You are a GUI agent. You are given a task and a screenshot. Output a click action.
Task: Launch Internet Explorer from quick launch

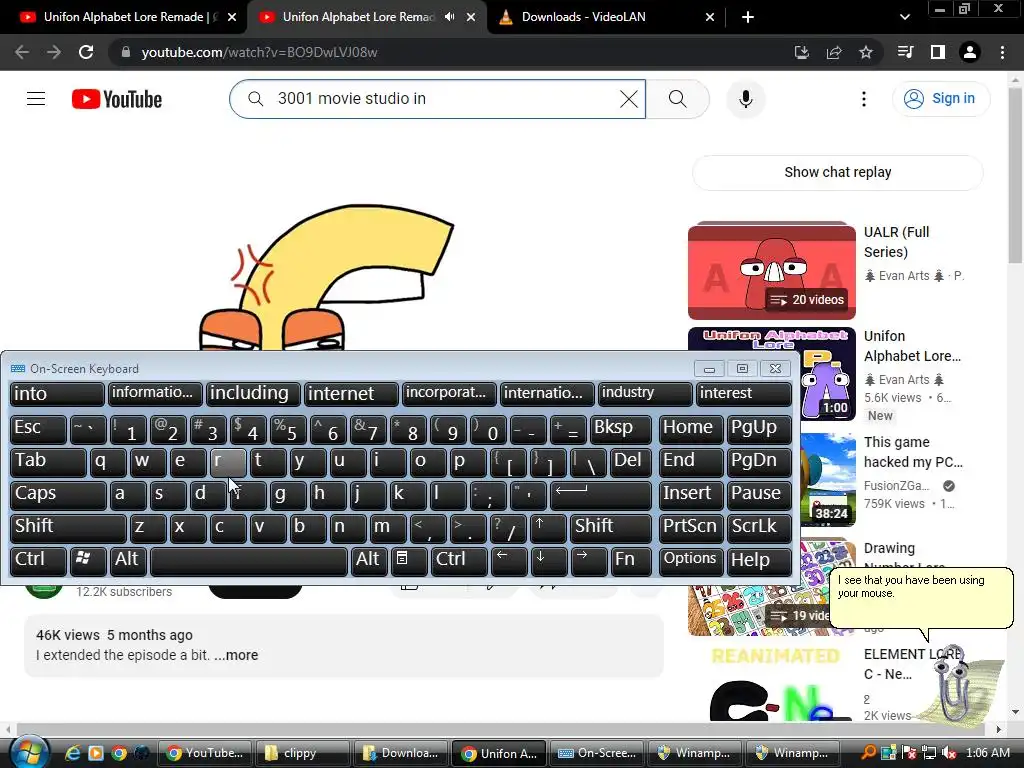tap(72, 753)
